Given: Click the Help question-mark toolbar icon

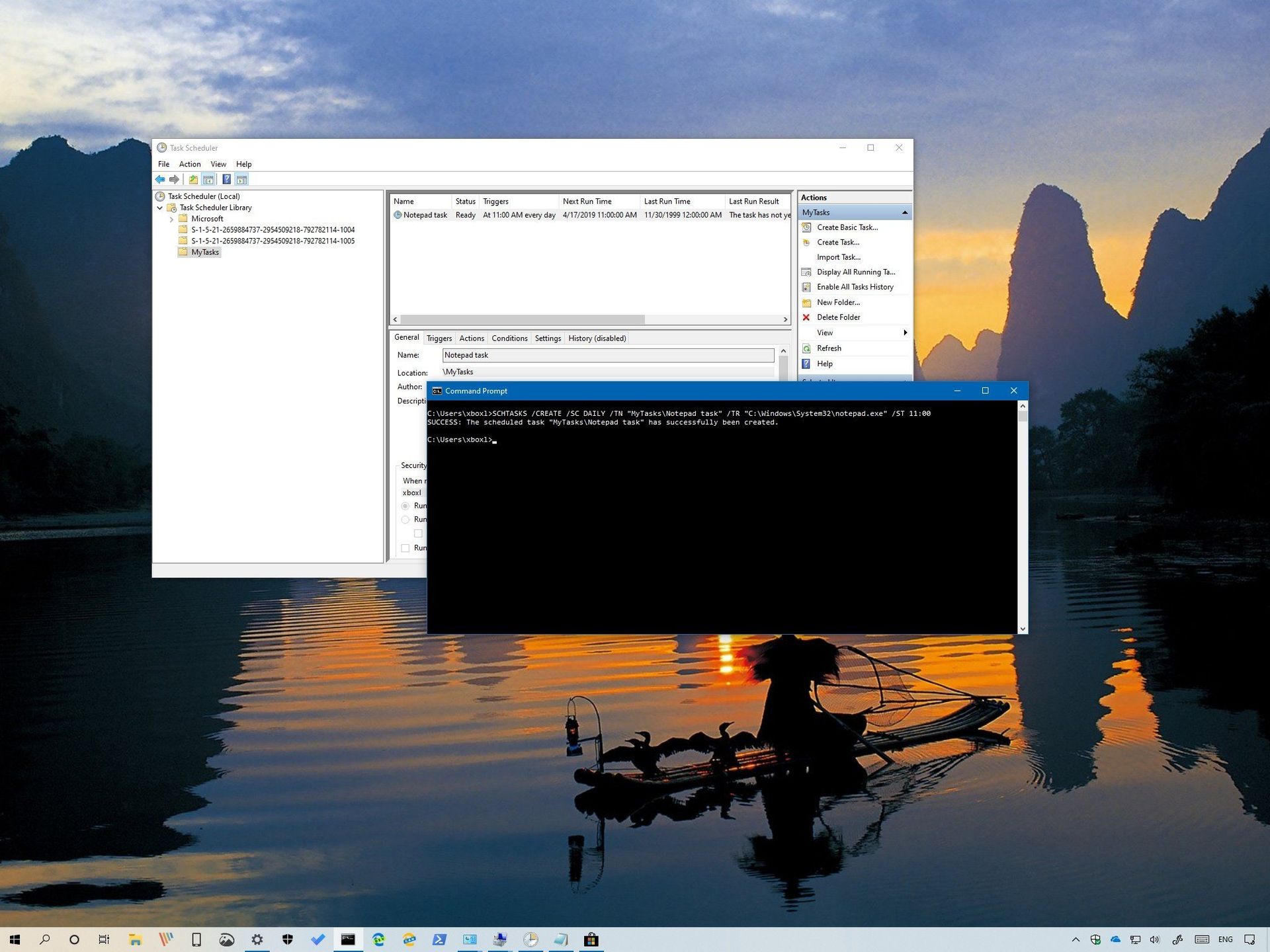Looking at the screenshot, I should [227, 179].
